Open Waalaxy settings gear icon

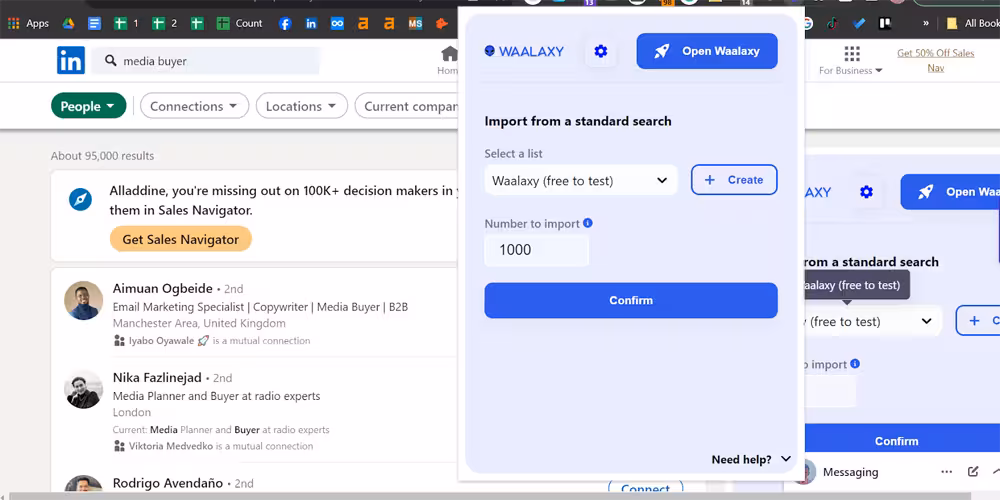click(x=600, y=51)
